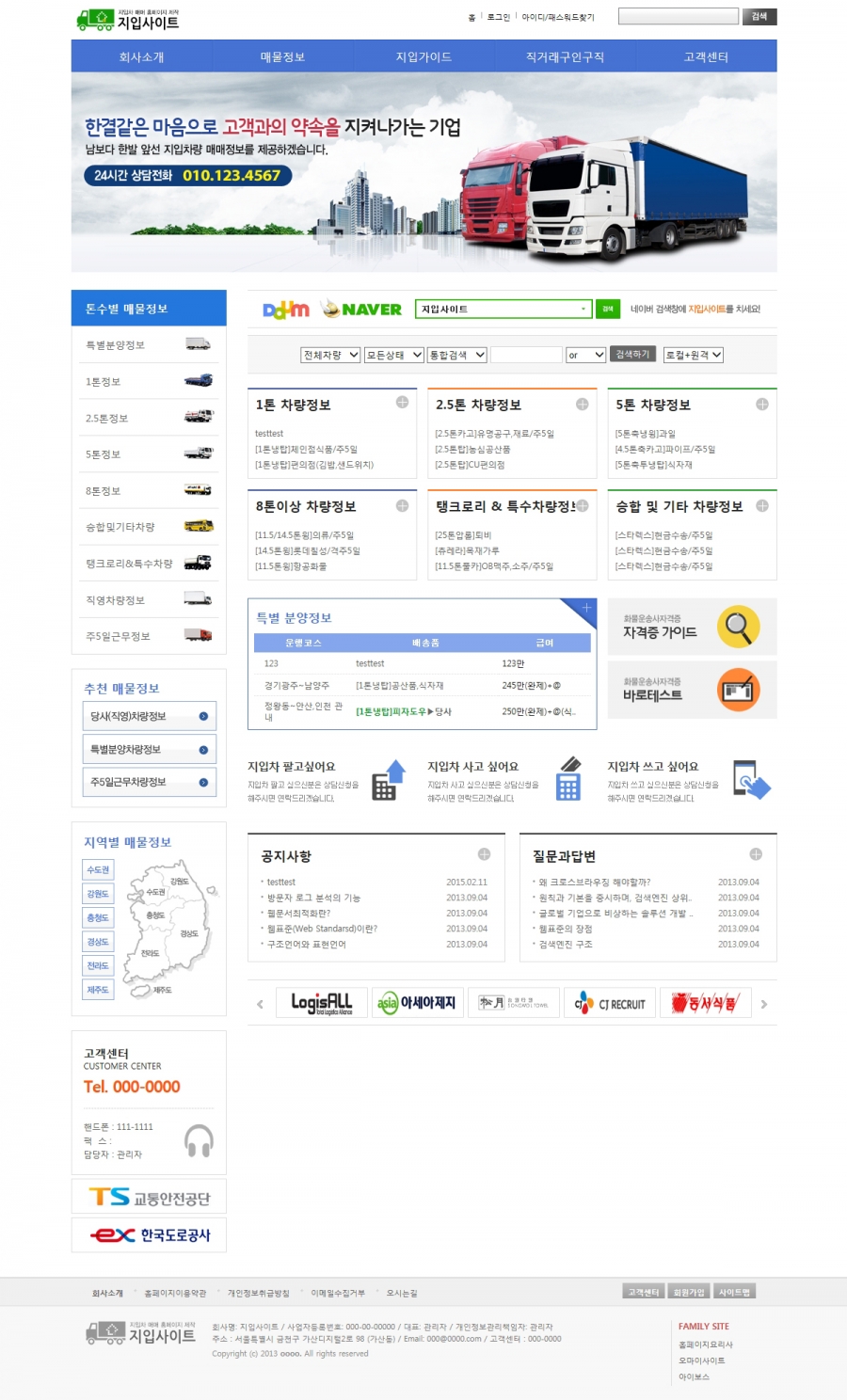
Task: Click the top header search input field
Action: click(678, 17)
